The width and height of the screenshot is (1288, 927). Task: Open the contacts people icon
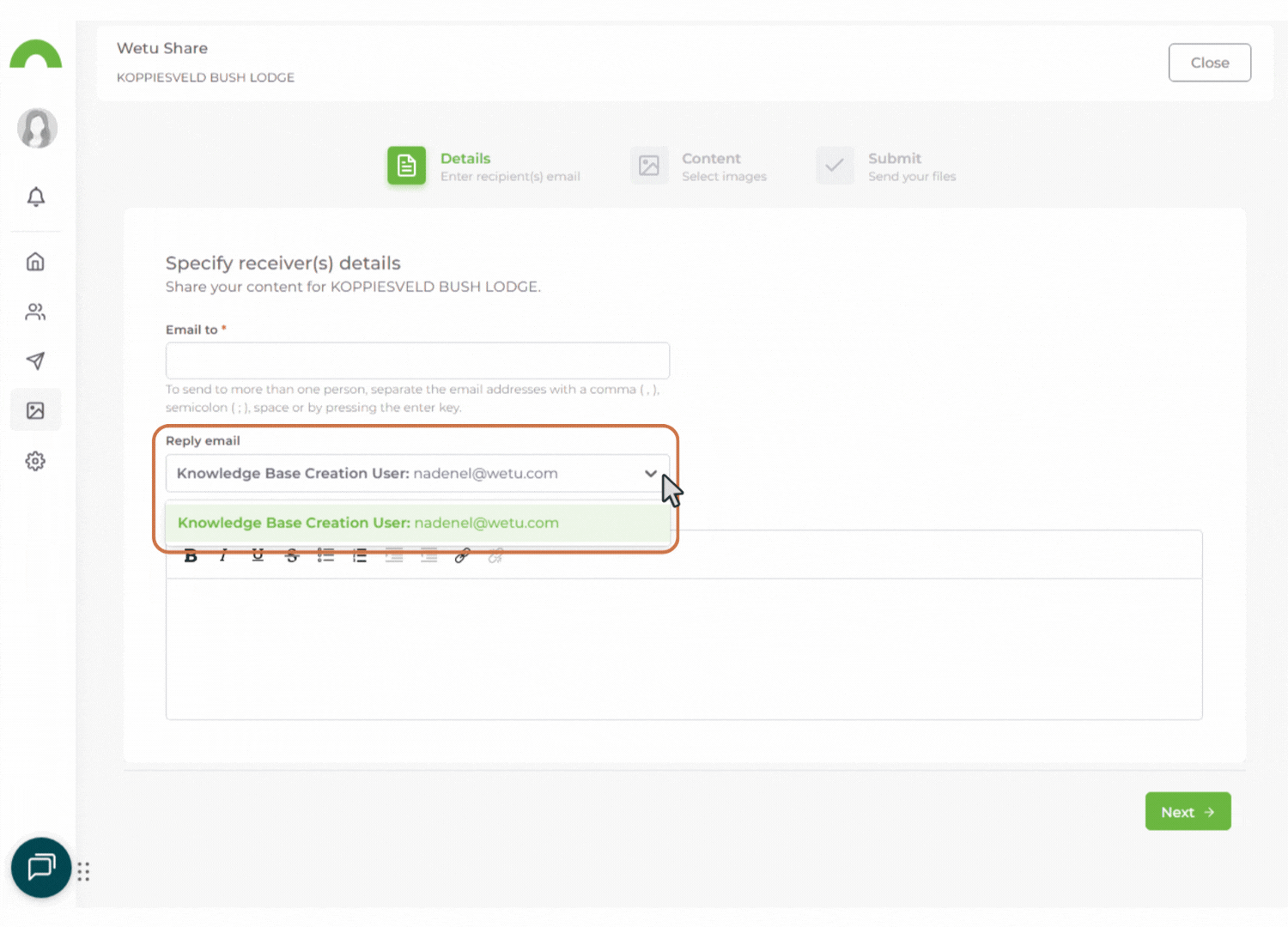tap(36, 312)
